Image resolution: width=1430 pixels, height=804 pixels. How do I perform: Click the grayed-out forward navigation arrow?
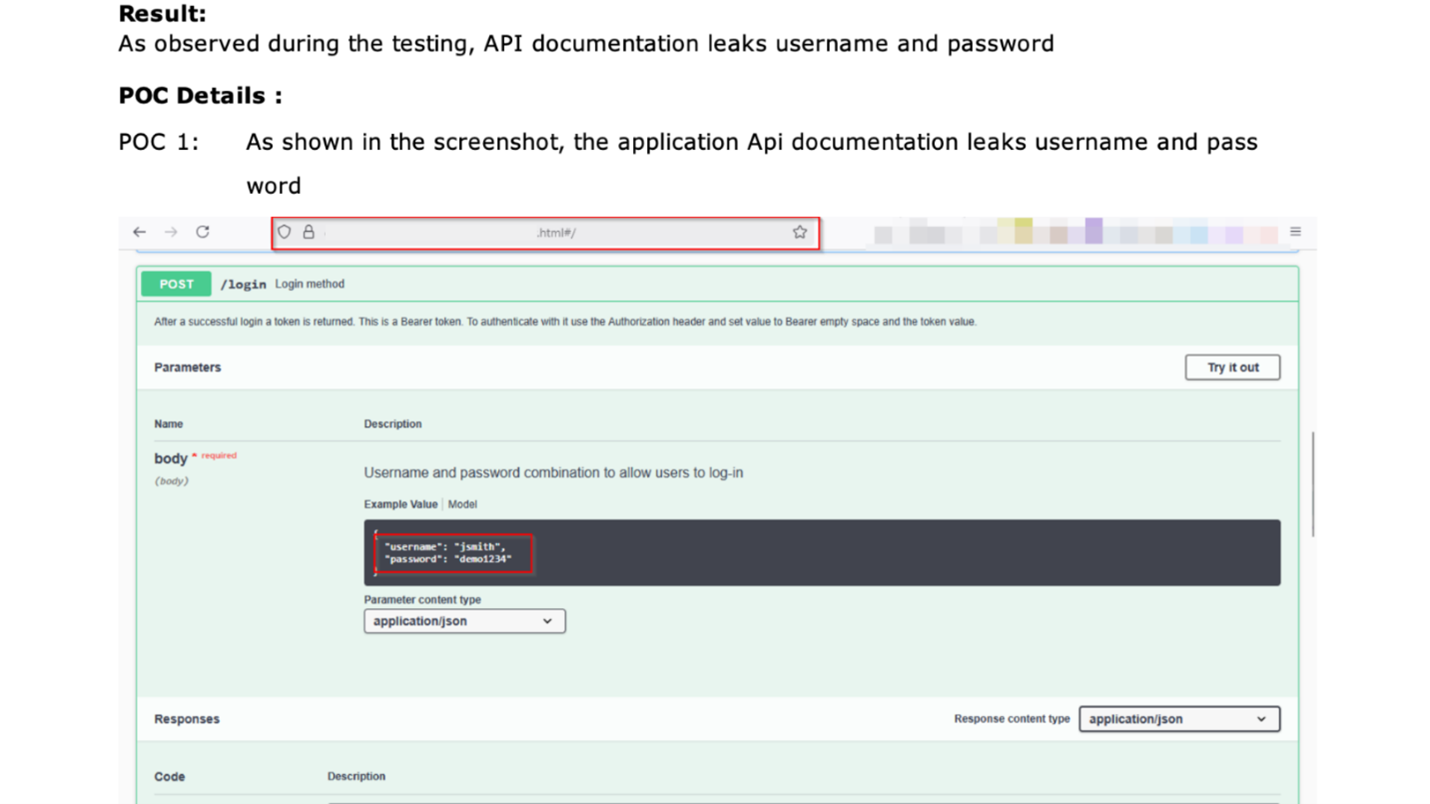tap(170, 231)
